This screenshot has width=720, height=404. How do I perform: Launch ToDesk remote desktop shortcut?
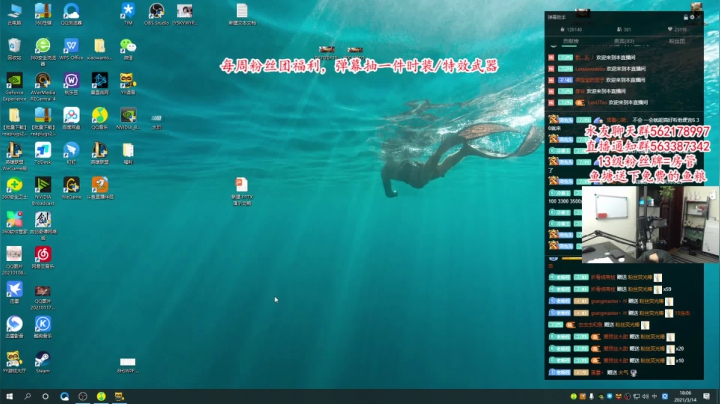(x=43, y=153)
